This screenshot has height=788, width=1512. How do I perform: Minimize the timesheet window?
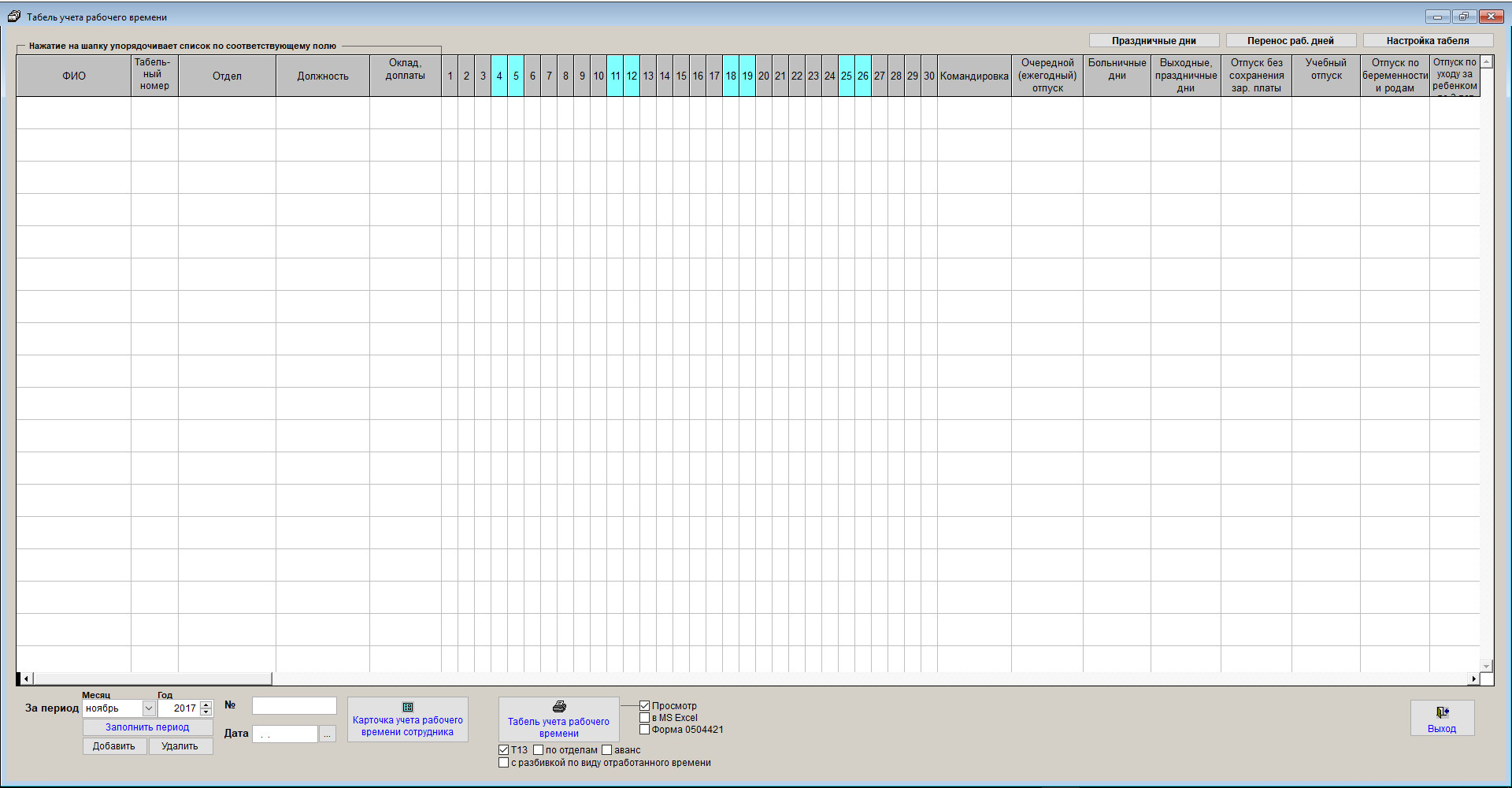pos(1437,17)
